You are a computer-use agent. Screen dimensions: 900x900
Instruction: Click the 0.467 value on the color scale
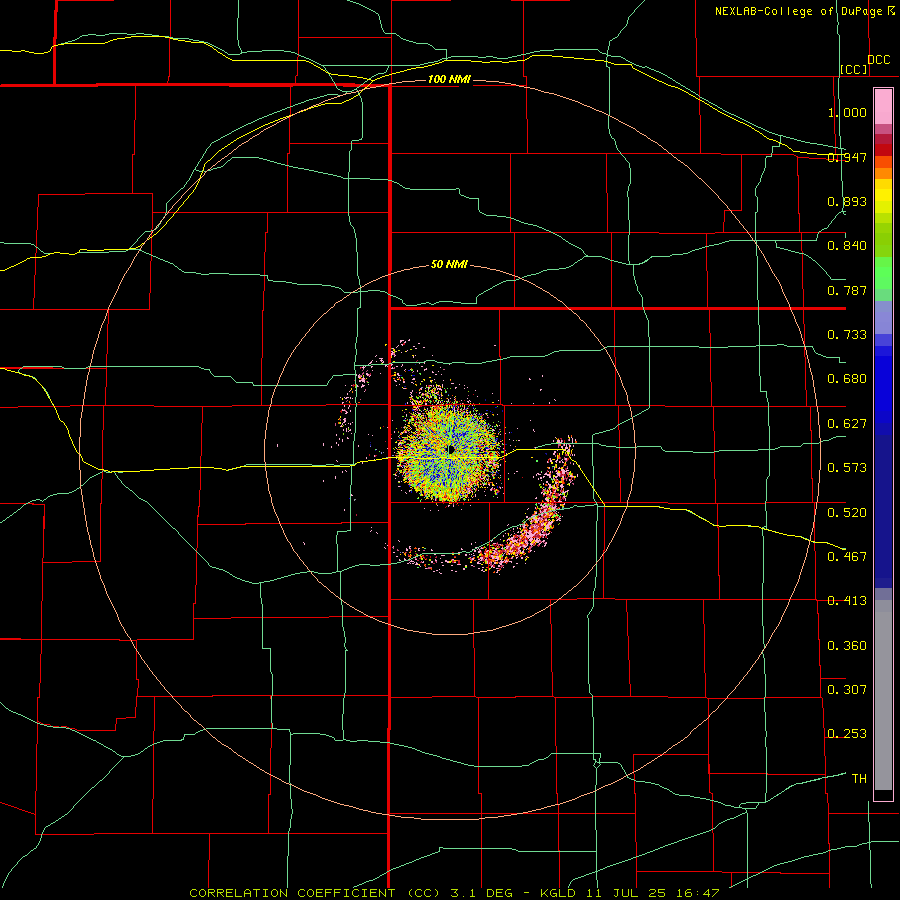(847, 556)
